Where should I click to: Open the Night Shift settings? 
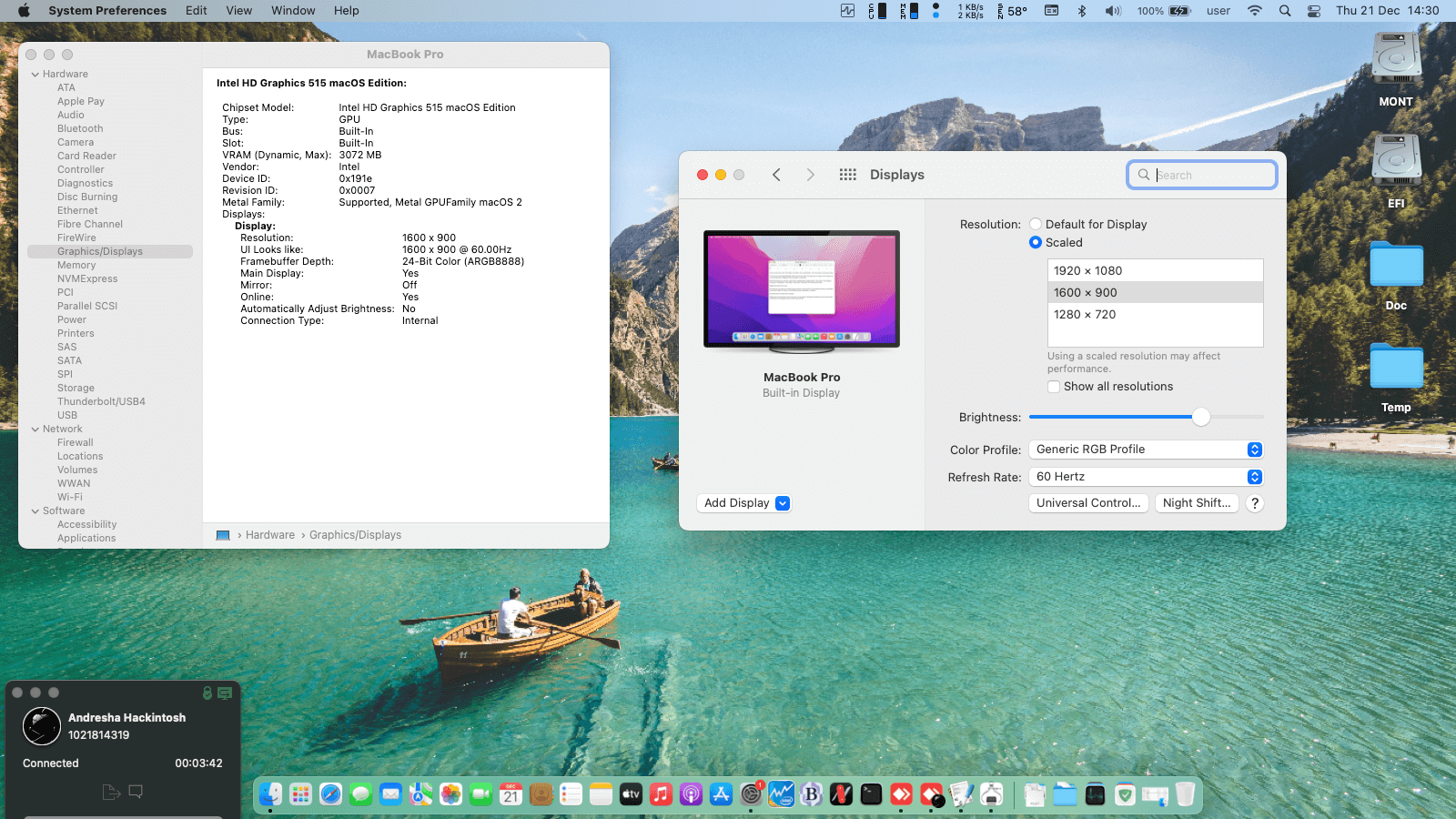point(1197,502)
